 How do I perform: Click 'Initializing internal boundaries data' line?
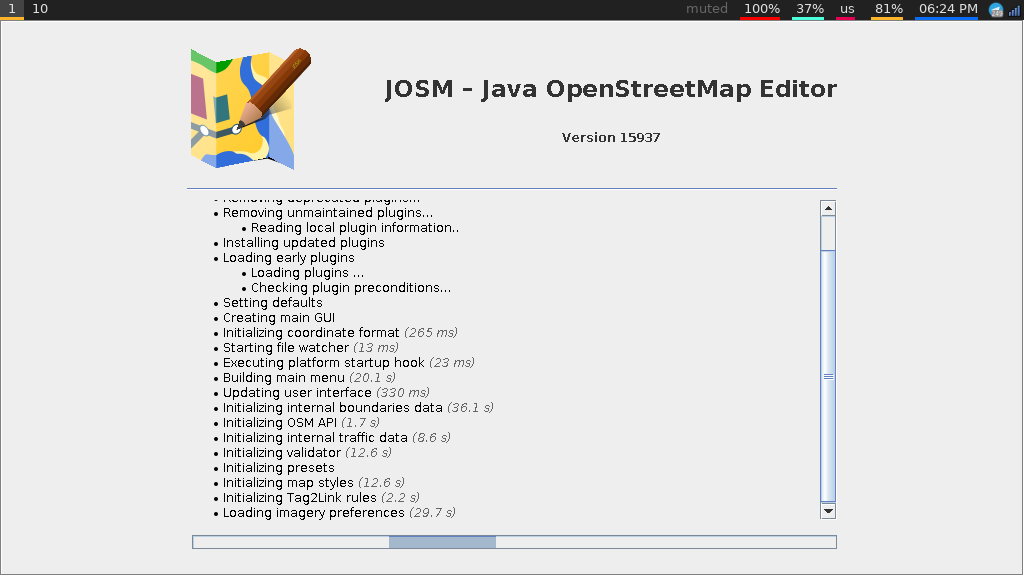coord(358,408)
